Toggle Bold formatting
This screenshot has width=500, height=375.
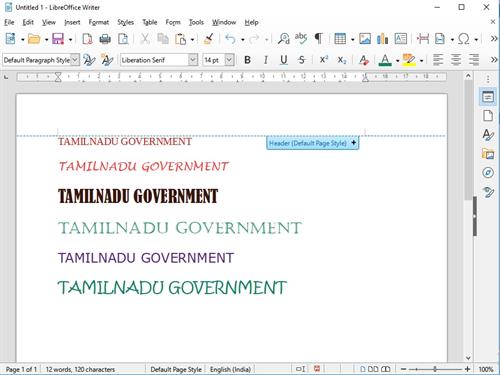point(247,60)
